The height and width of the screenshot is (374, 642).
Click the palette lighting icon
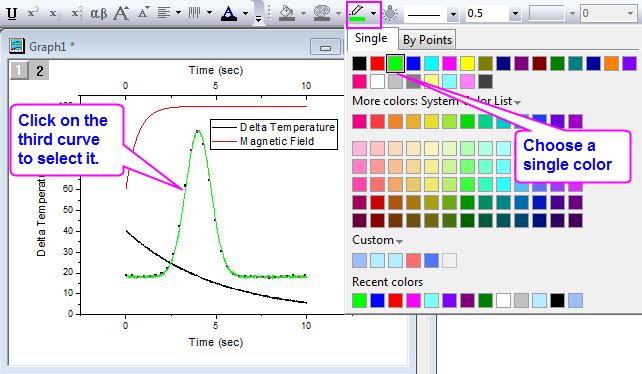322,13
